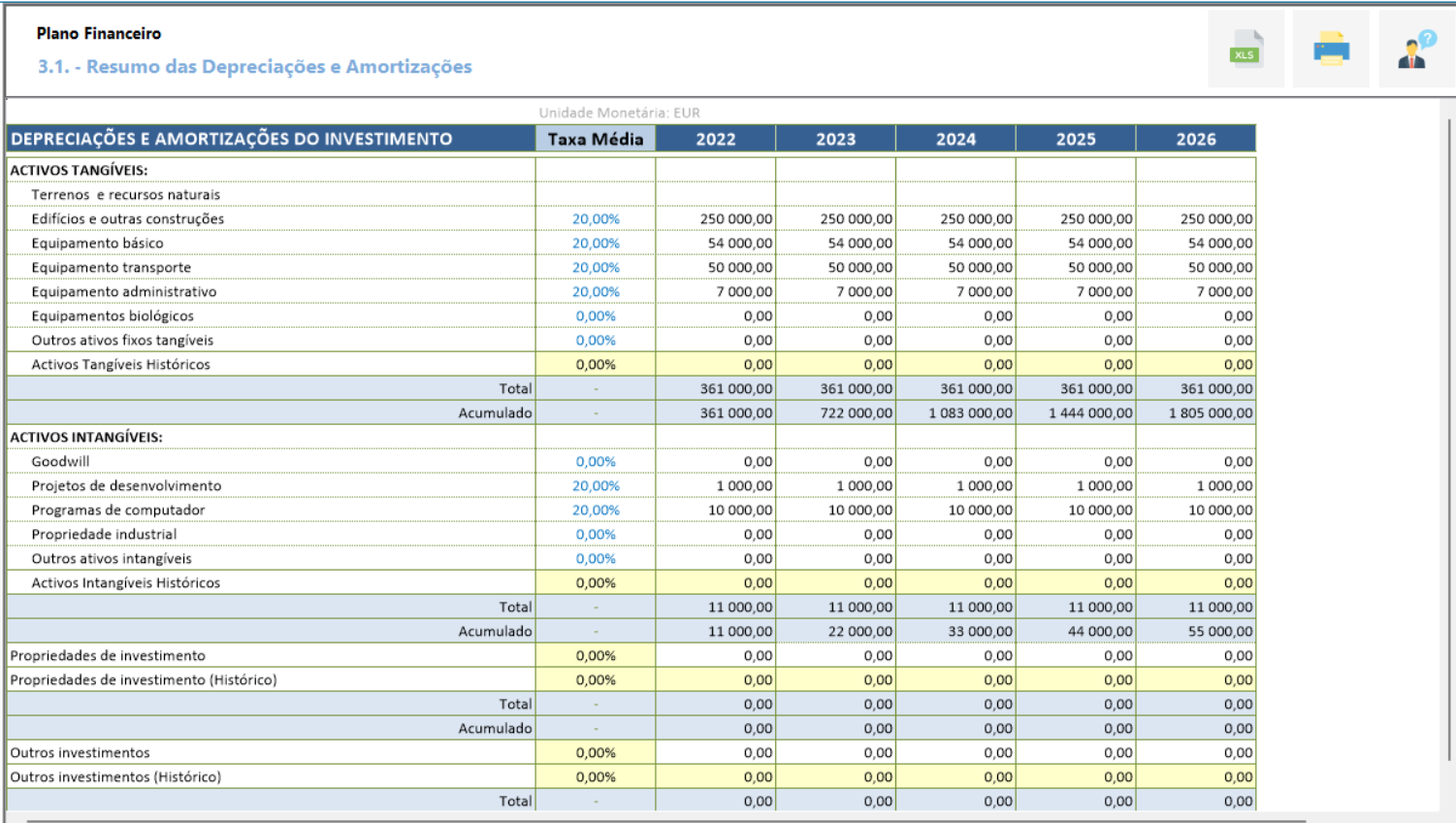
Task: Click 'Outros investimentos' rate cell
Action: (x=596, y=753)
